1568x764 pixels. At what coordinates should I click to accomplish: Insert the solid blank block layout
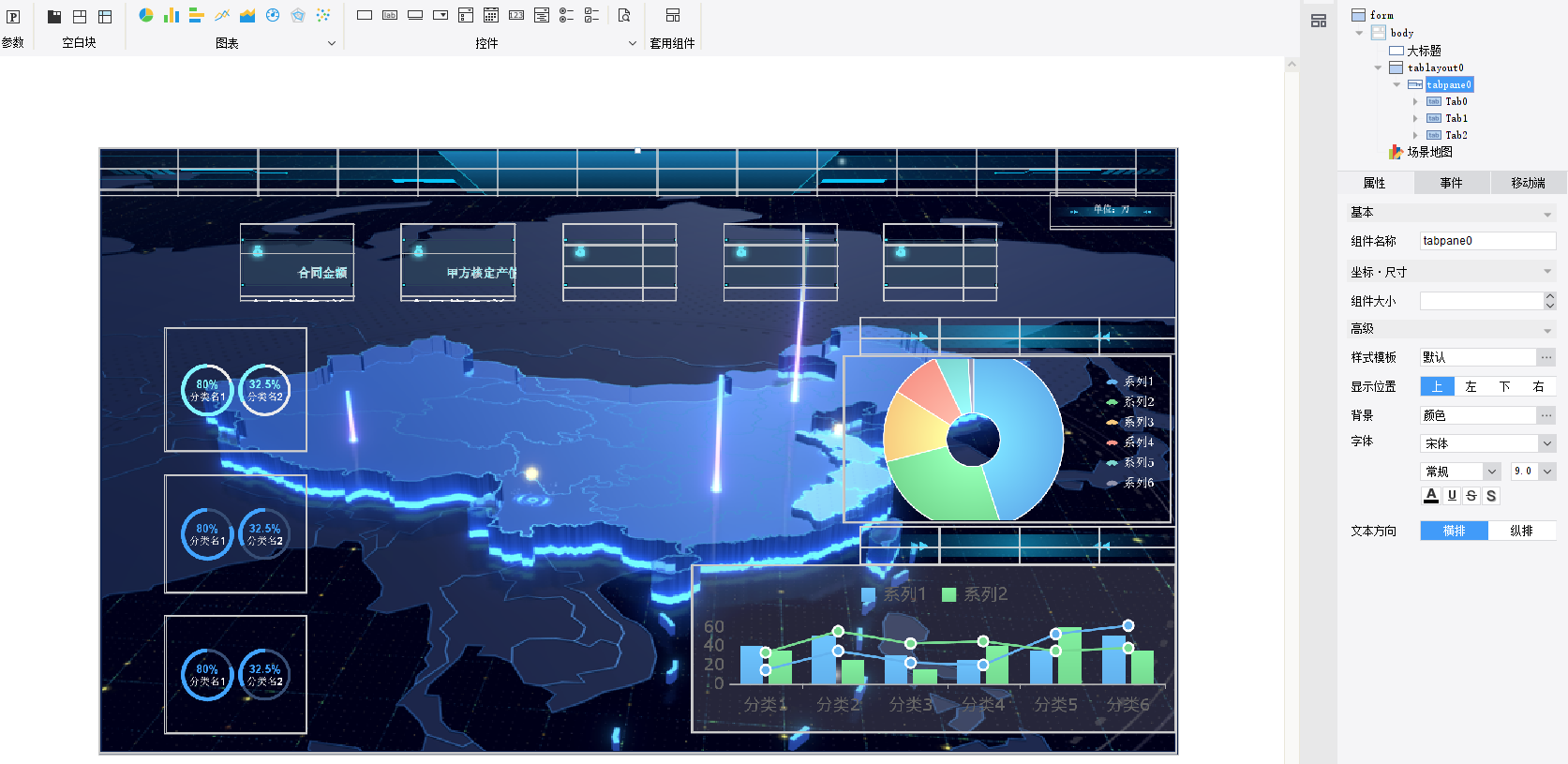click(x=54, y=16)
